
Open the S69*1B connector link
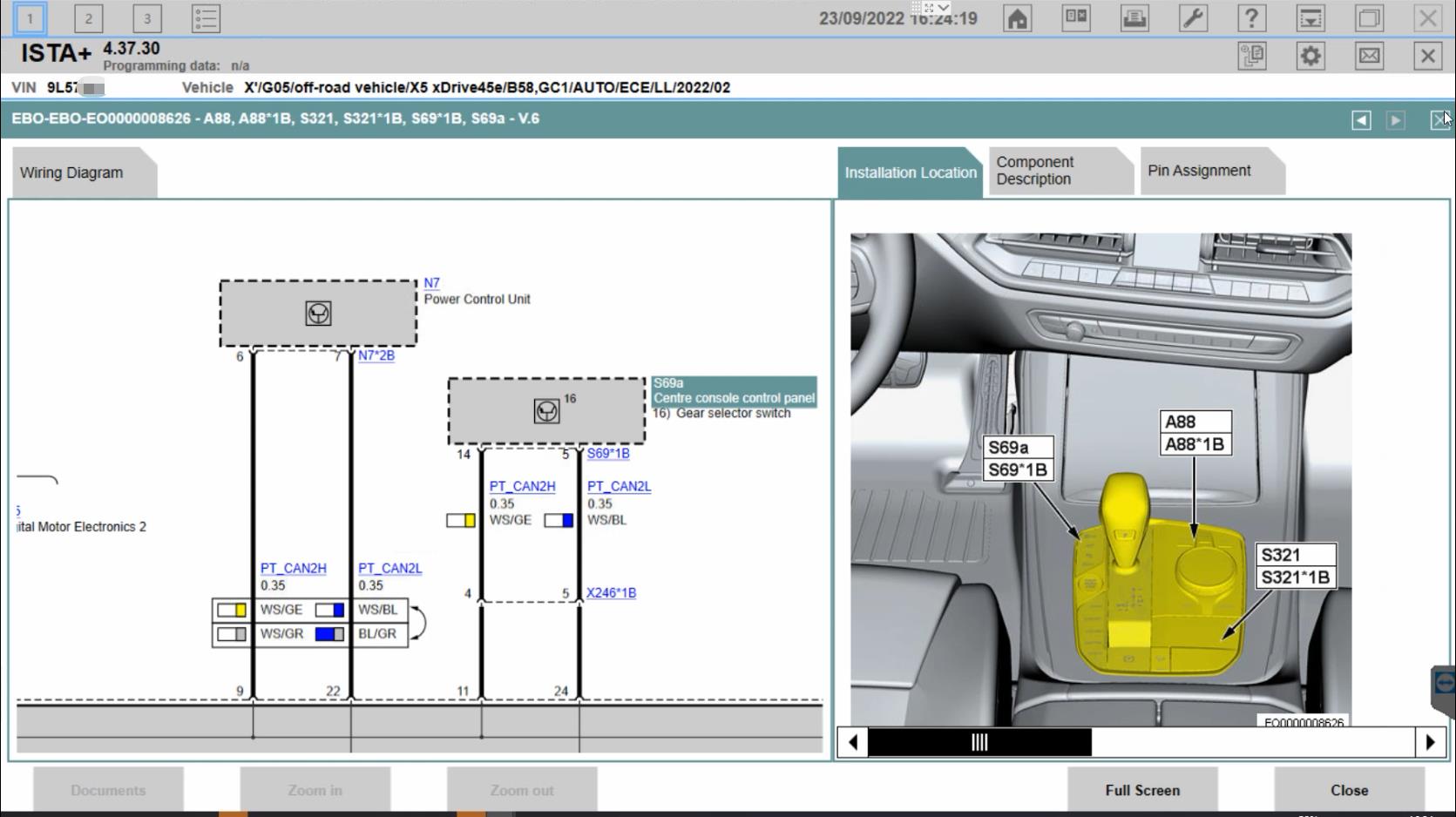point(608,453)
